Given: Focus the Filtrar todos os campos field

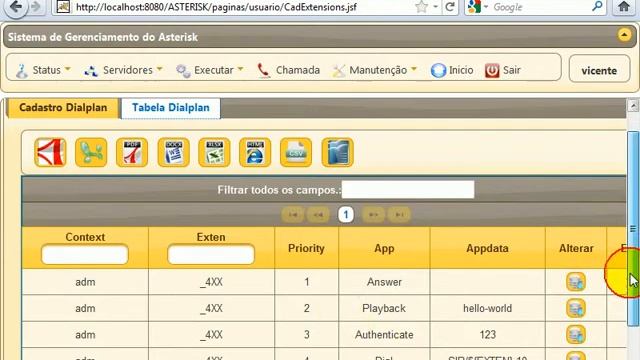Looking at the screenshot, I should 408,190.
